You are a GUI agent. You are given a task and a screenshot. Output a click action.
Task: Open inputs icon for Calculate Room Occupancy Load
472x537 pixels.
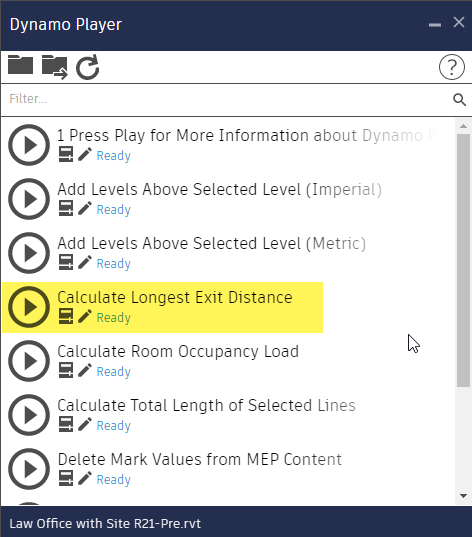click(65, 370)
